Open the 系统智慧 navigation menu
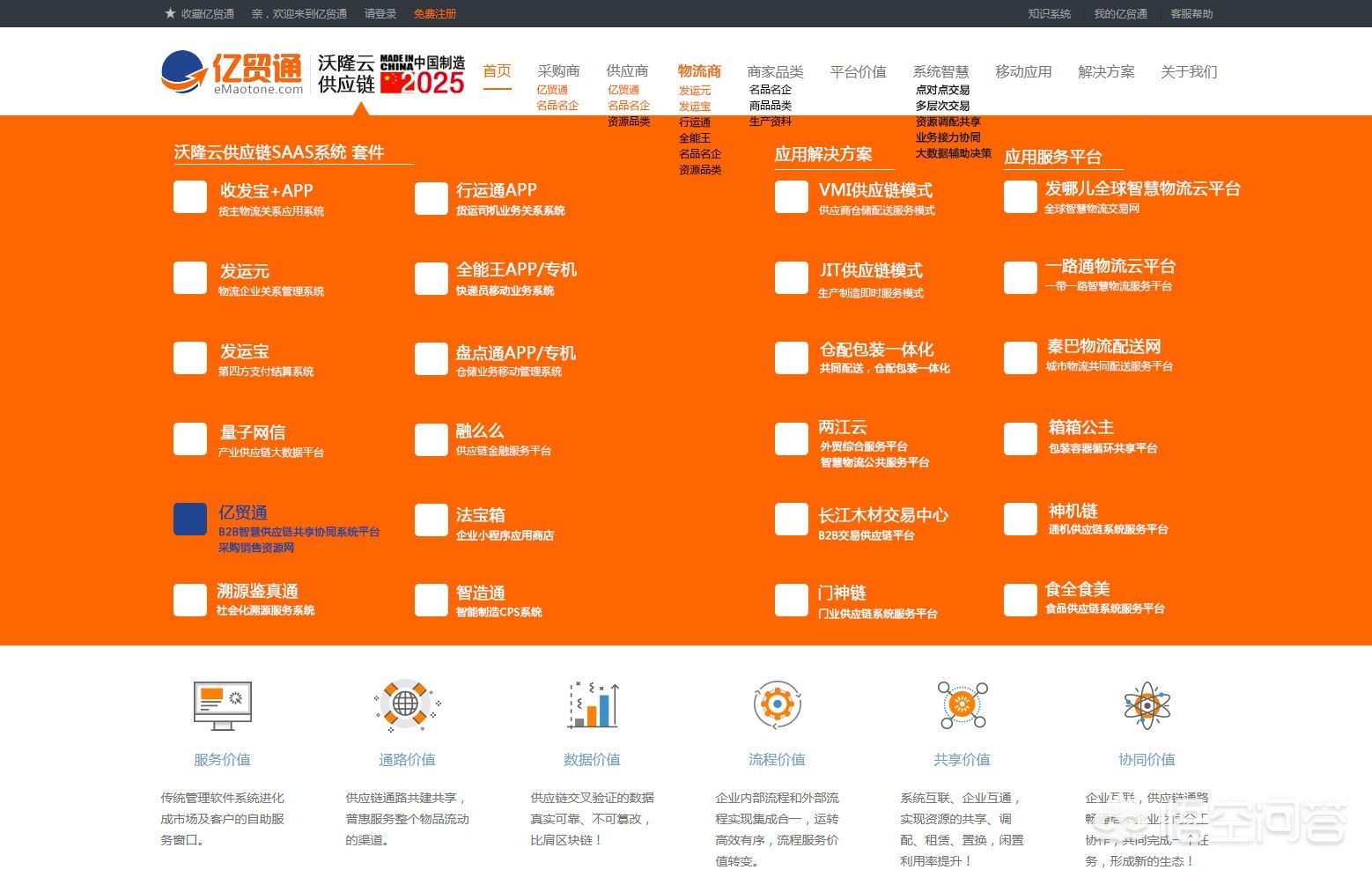This screenshot has width=1372, height=870. [x=940, y=71]
